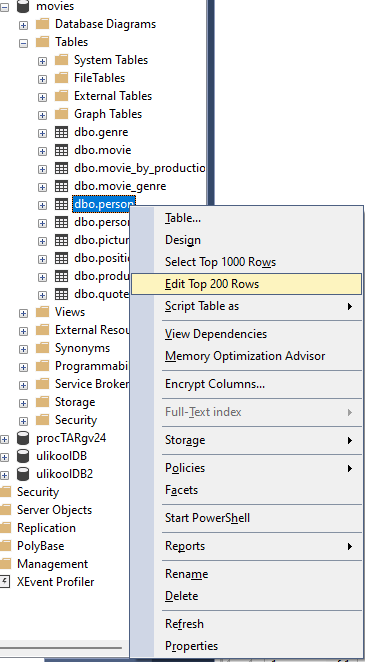The image size is (365, 662).
Task: Click the XEvent Profiler icon
Action: point(4,582)
